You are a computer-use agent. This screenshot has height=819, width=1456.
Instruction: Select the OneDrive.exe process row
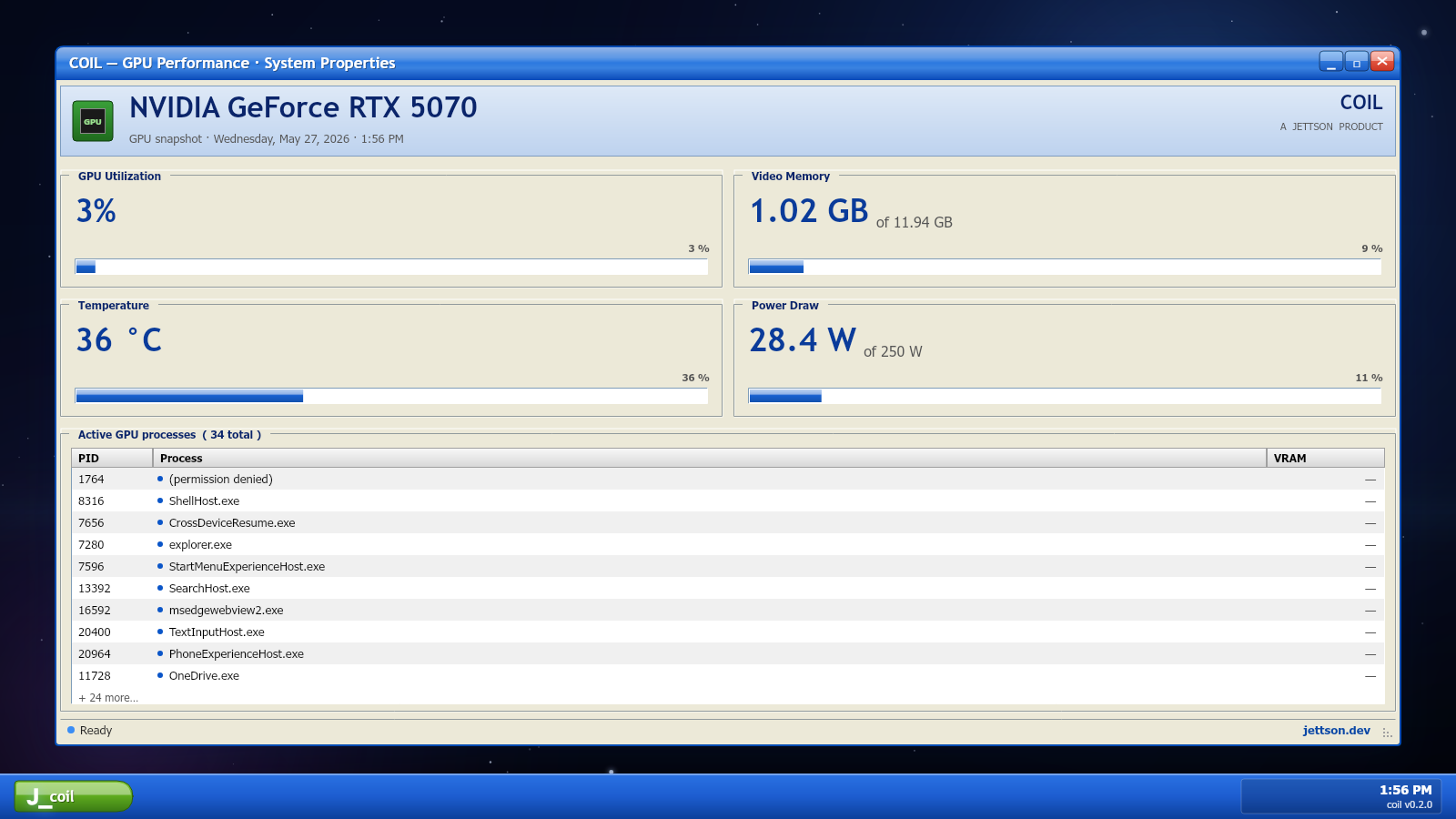(728, 675)
